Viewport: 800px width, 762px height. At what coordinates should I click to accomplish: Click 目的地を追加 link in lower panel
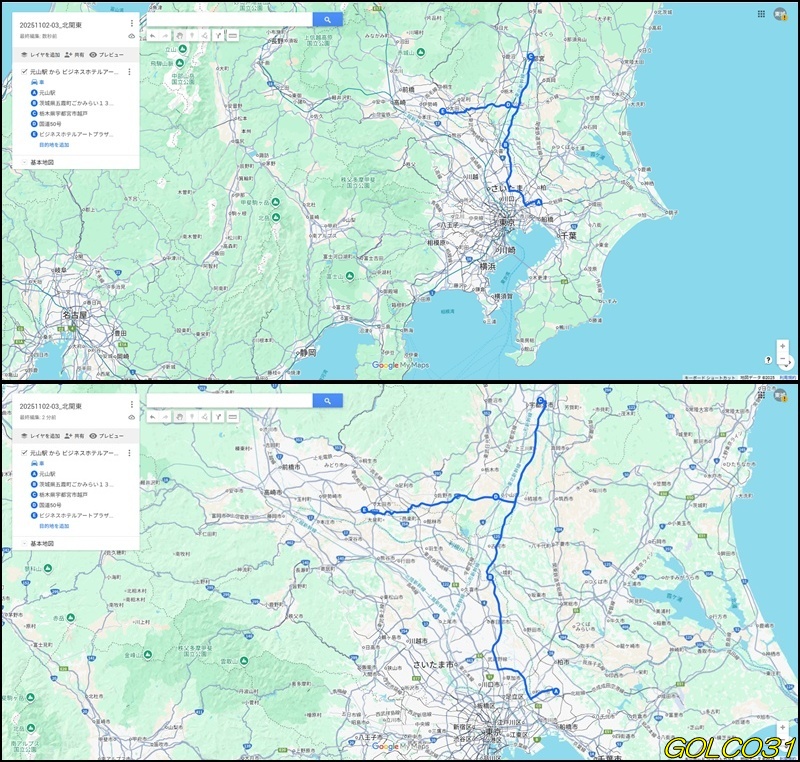pyautogui.click(x=54, y=525)
